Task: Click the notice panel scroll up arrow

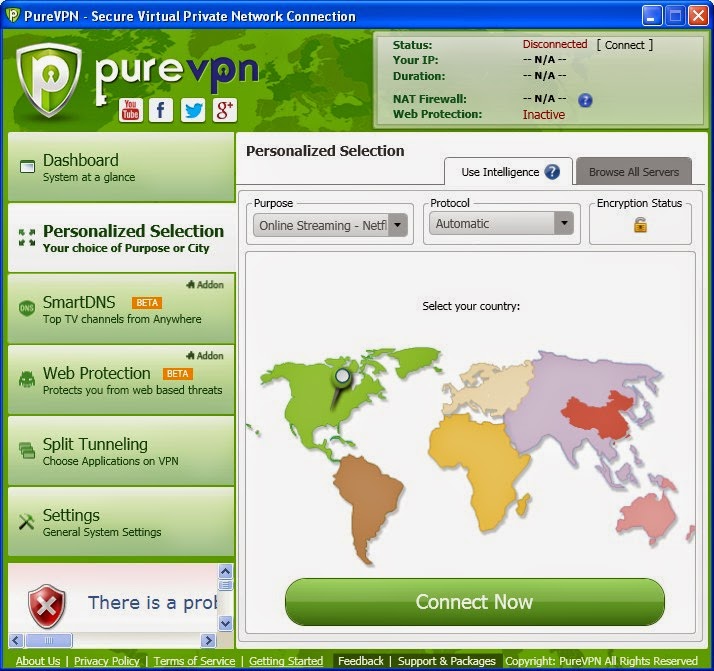Action: click(225, 571)
